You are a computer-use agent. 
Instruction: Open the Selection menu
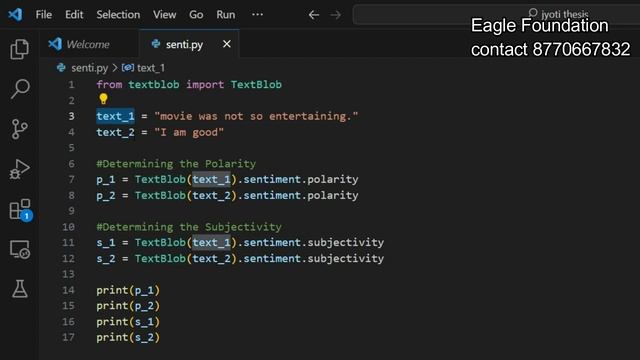[118, 15]
